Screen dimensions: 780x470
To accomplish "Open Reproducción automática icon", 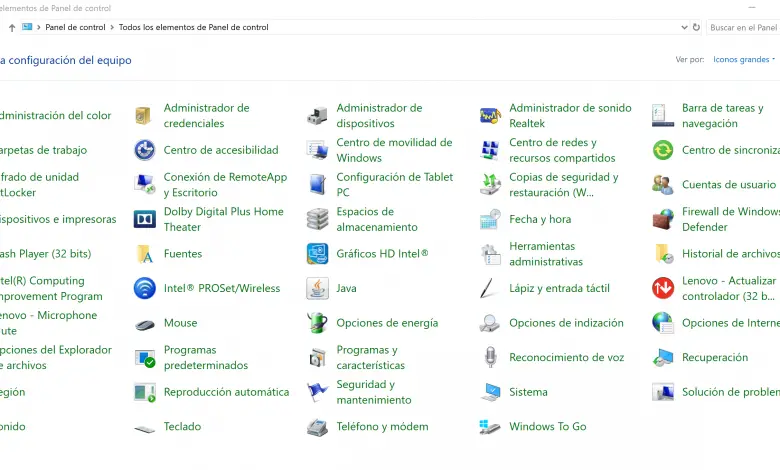I will click(x=144, y=392).
